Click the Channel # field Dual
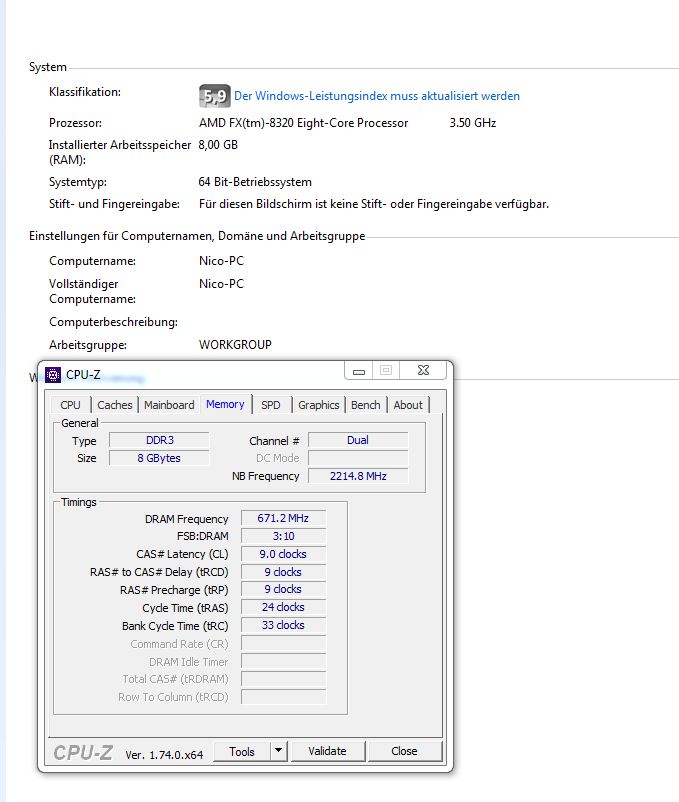This screenshot has height=802, width=679. 358,440
